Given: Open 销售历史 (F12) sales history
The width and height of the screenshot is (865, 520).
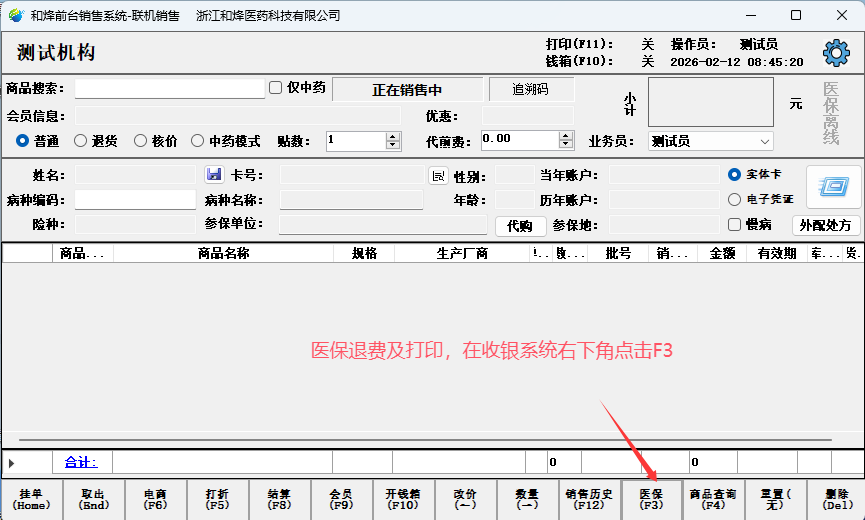Looking at the screenshot, I should pyautogui.click(x=589, y=499).
